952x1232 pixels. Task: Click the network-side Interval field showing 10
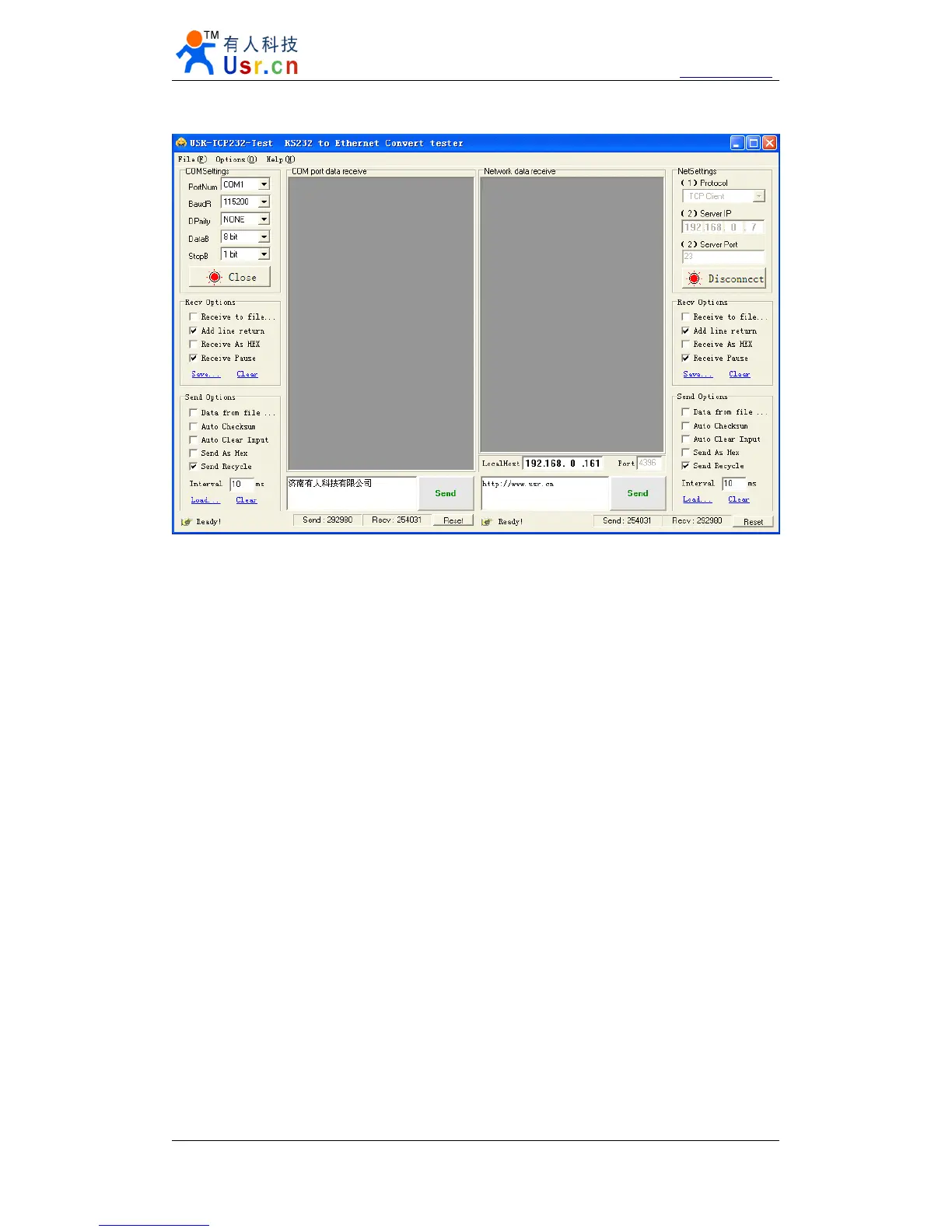pyautogui.click(x=733, y=483)
